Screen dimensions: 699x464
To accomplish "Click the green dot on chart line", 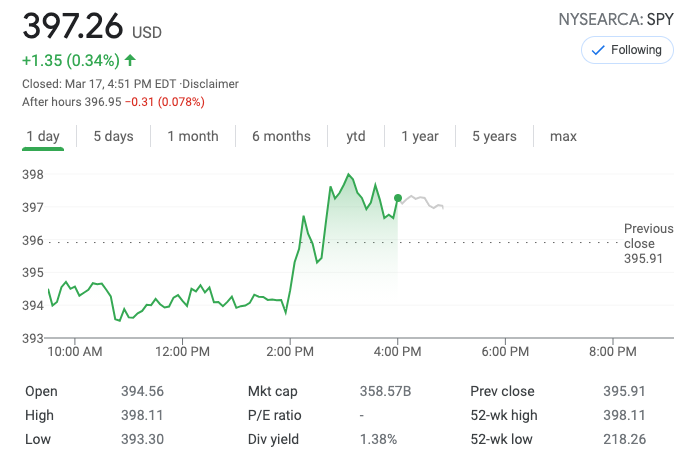I will coord(398,198).
